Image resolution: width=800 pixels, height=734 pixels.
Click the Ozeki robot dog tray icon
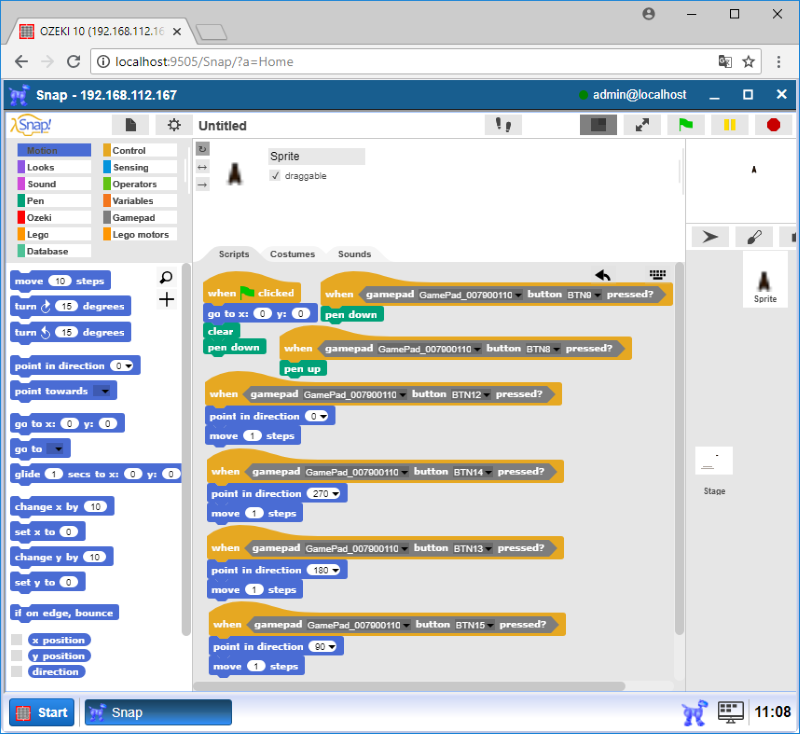point(694,712)
